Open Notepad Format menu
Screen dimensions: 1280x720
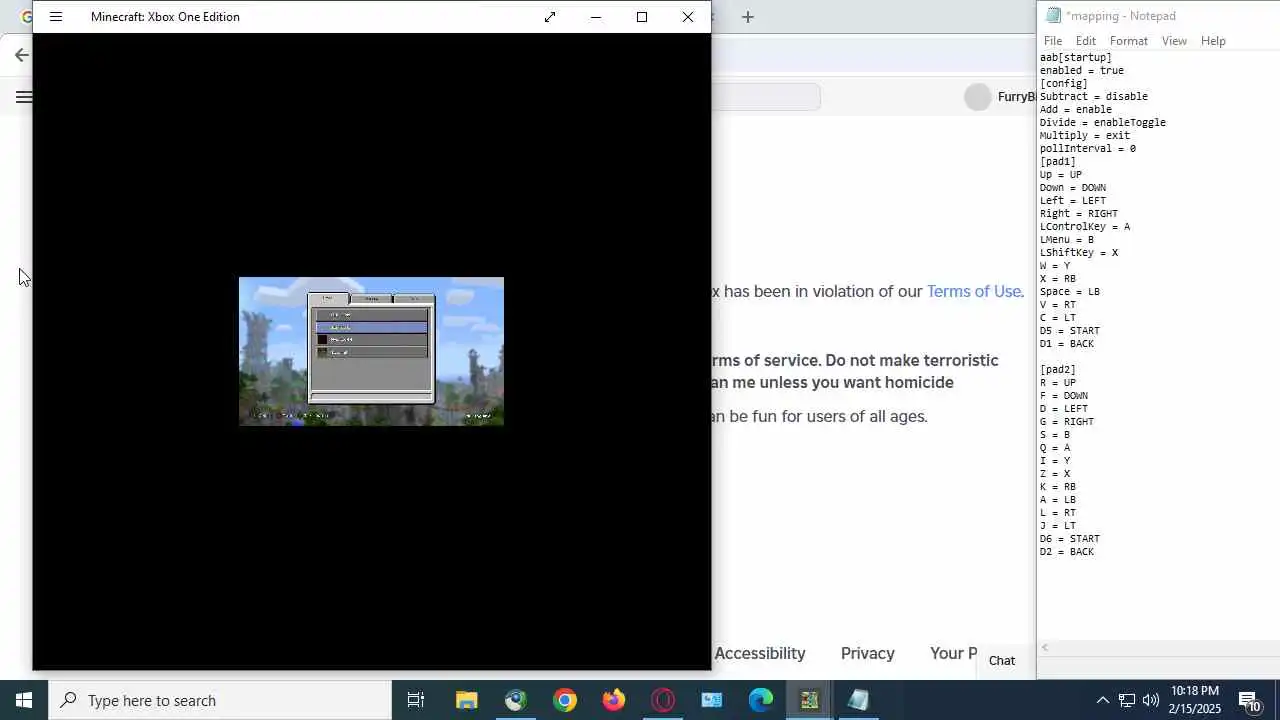(1129, 41)
